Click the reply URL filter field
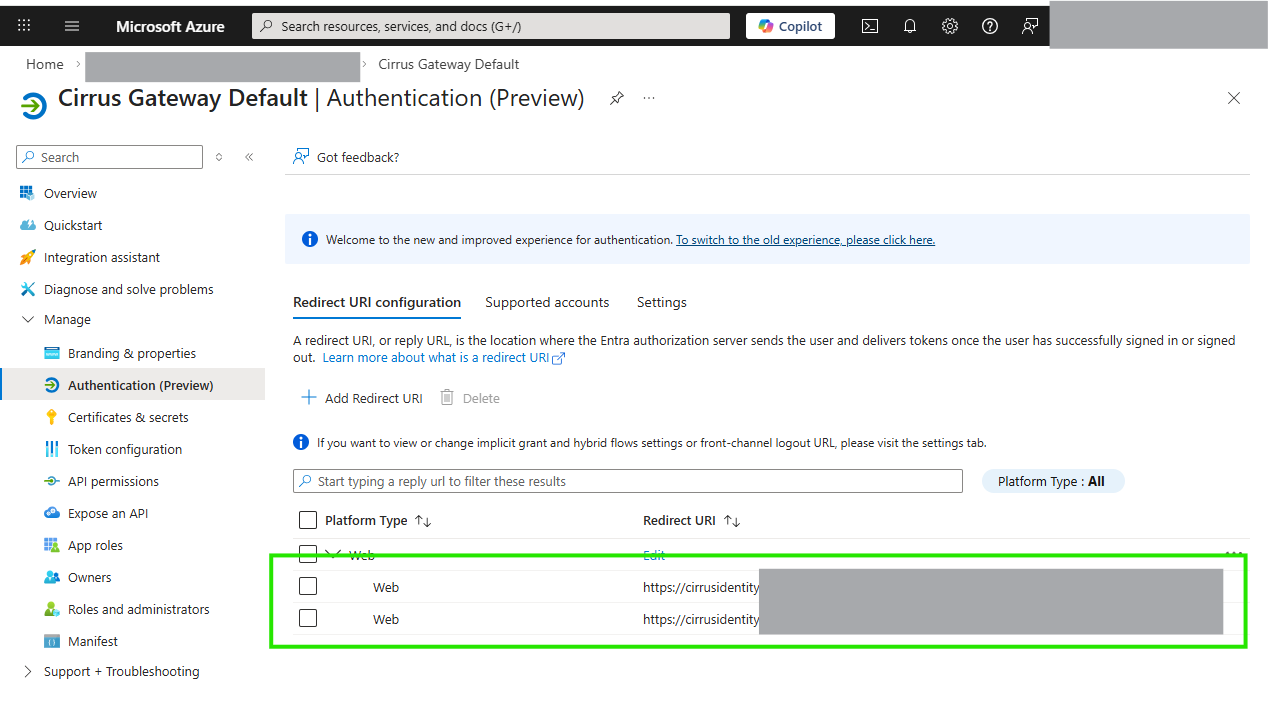Viewport: 1268px width, 726px height. point(628,481)
